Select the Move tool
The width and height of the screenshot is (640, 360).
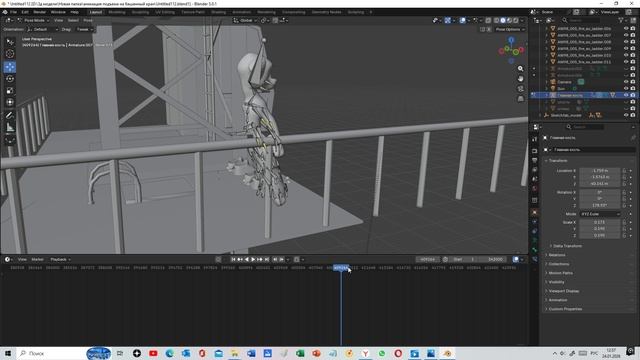coord(10,67)
